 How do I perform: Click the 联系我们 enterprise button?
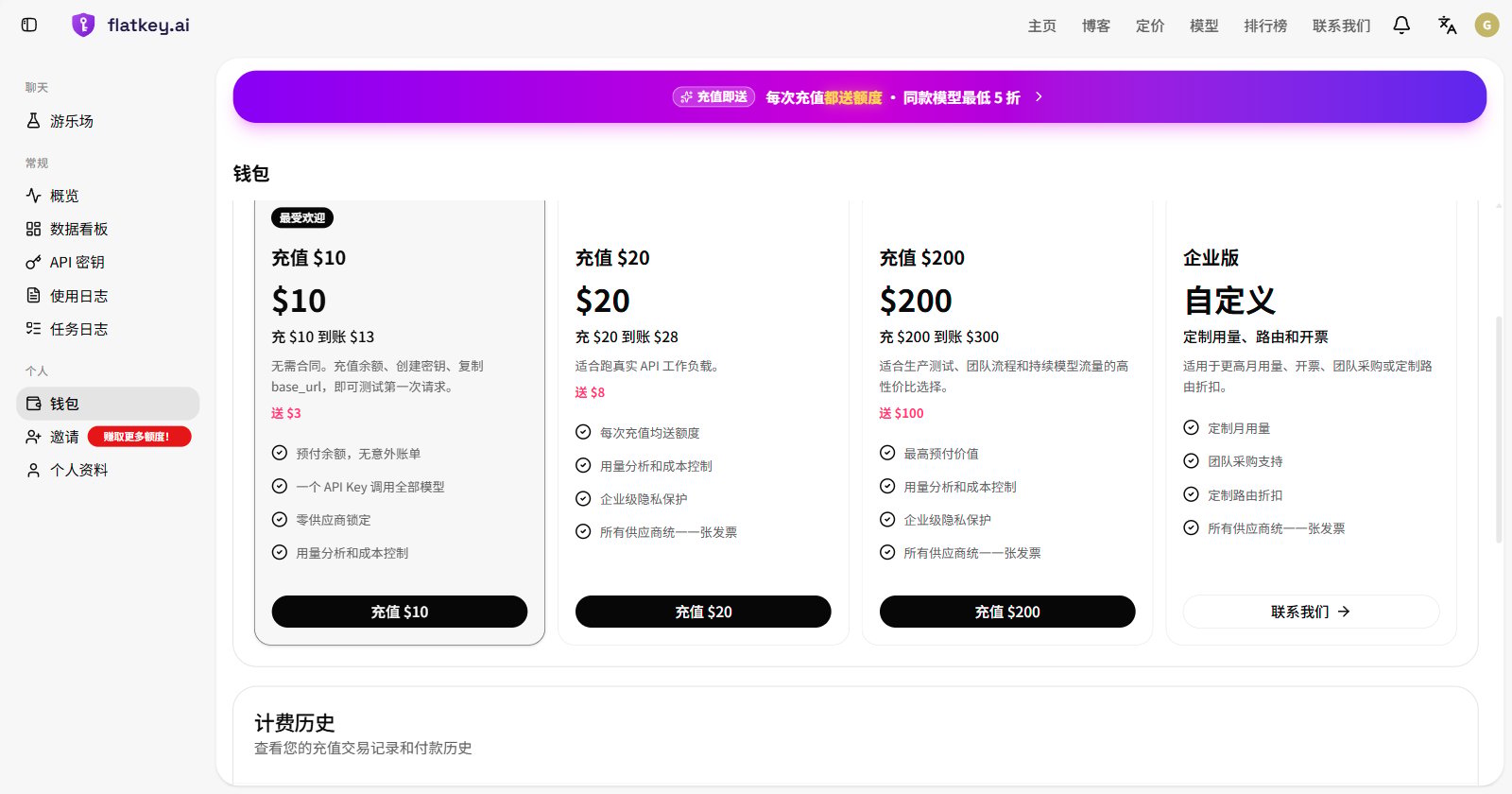(1311, 612)
